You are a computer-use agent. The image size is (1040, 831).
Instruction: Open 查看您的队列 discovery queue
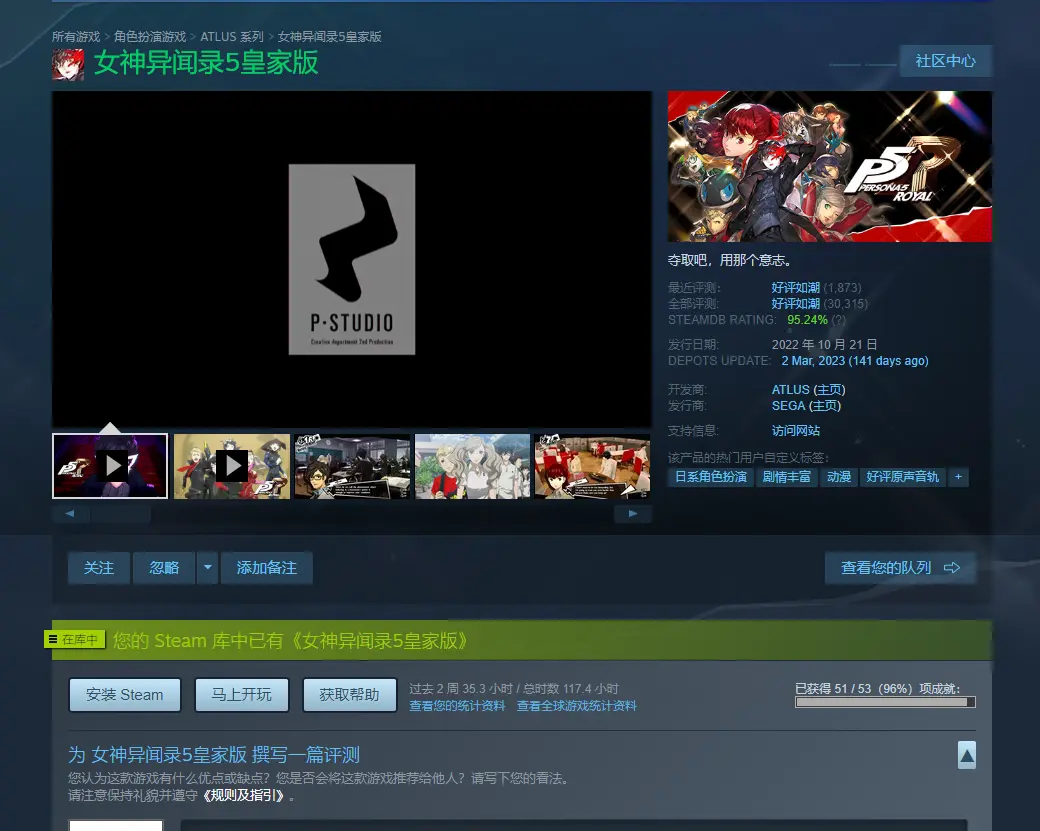click(x=900, y=568)
